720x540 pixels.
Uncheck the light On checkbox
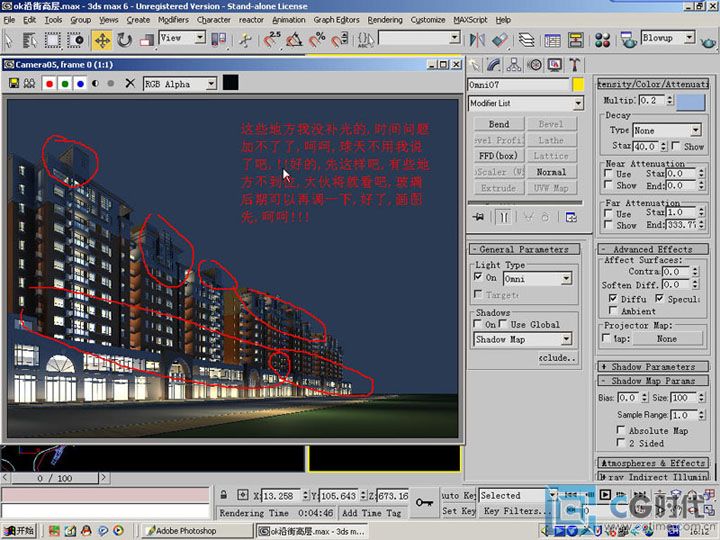[478, 277]
